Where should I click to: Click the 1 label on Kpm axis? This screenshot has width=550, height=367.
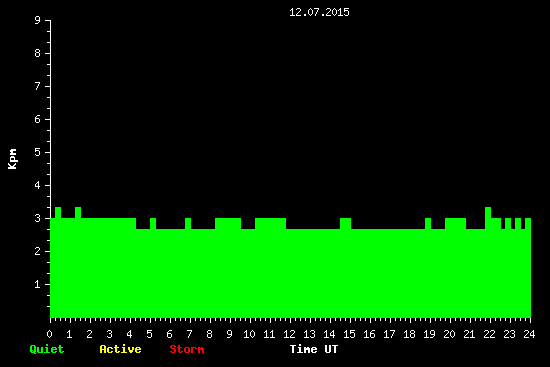tap(38, 284)
